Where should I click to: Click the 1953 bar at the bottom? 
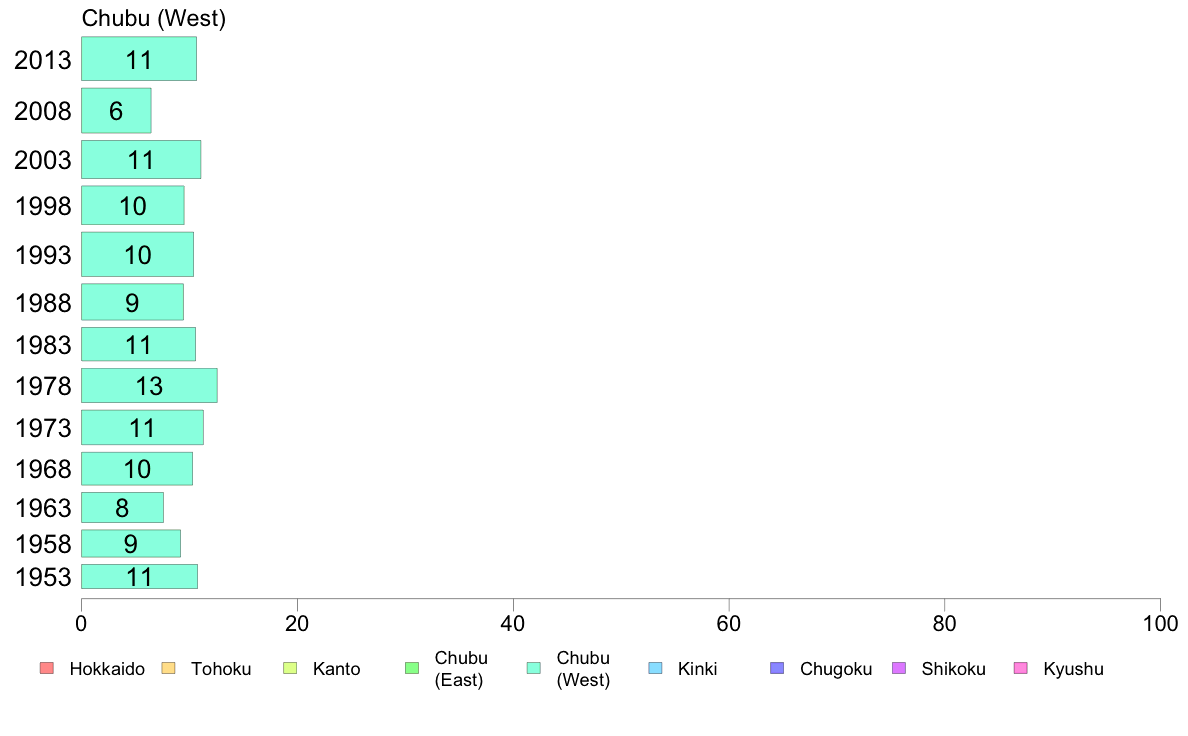(x=139, y=577)
